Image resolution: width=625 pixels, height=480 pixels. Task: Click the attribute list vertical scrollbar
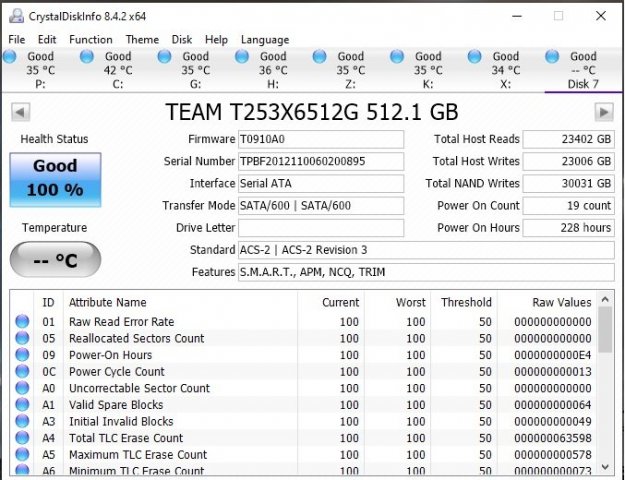click(x=605, y=390)
